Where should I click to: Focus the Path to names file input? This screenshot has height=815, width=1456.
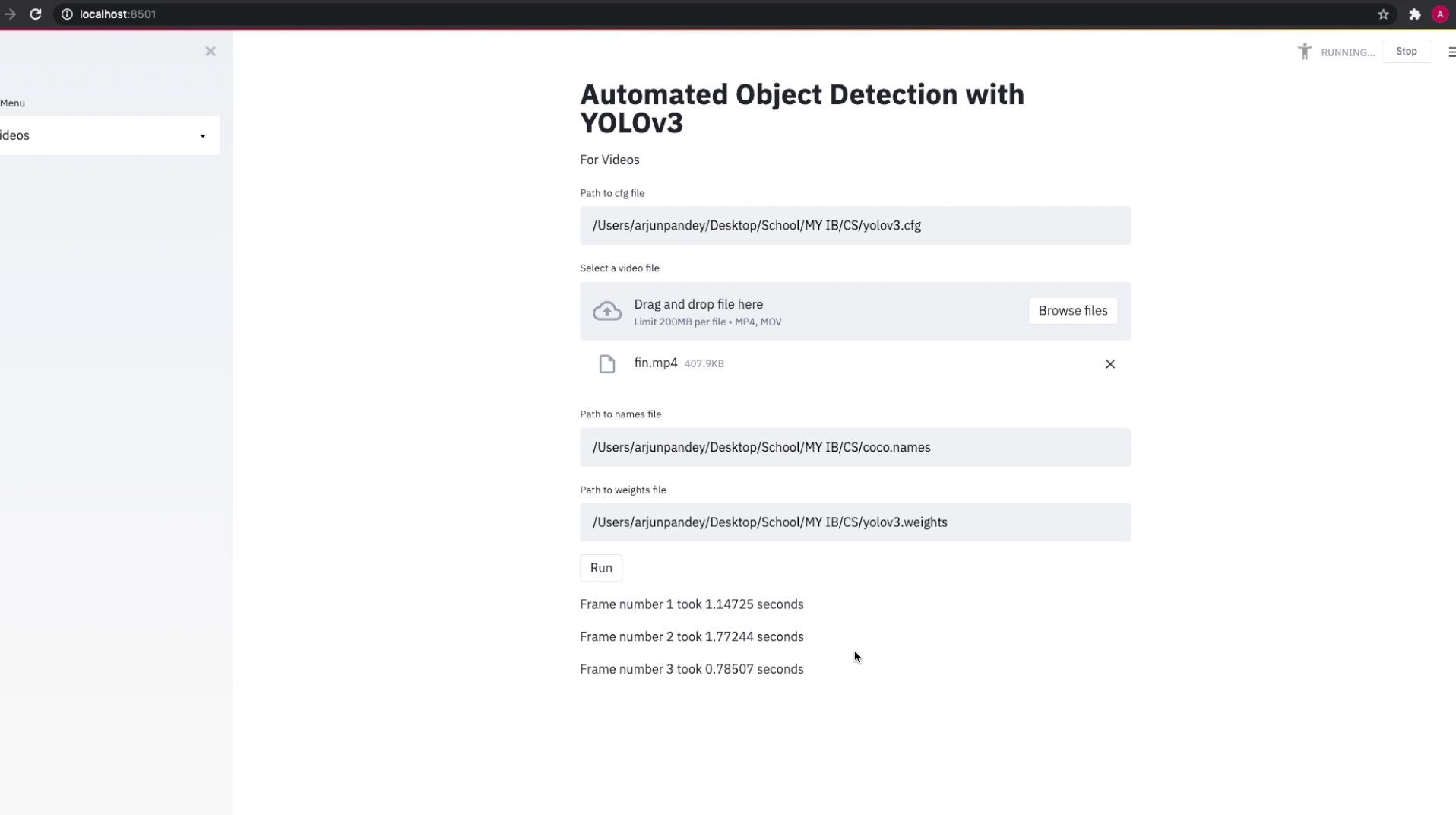click(x=855, y=448)
